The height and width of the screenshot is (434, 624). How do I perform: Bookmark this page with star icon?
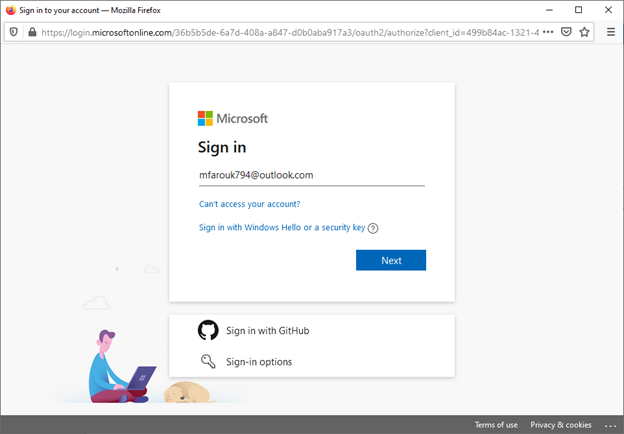(x=584, y=32)
